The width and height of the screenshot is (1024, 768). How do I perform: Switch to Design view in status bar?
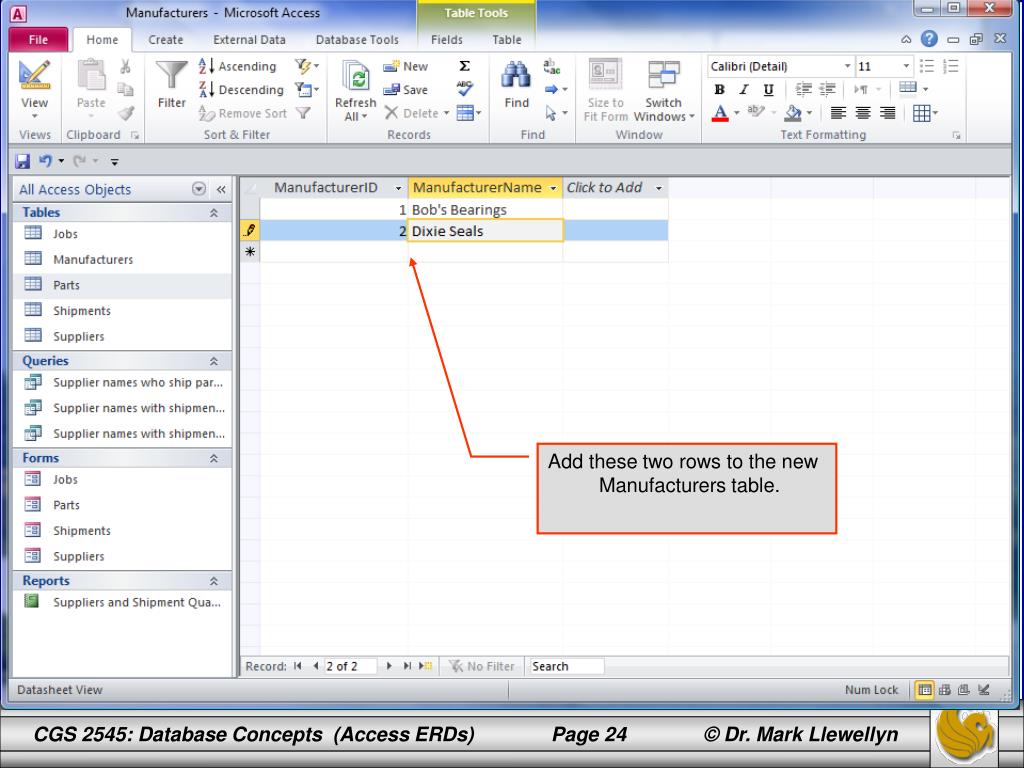point(984,690)
